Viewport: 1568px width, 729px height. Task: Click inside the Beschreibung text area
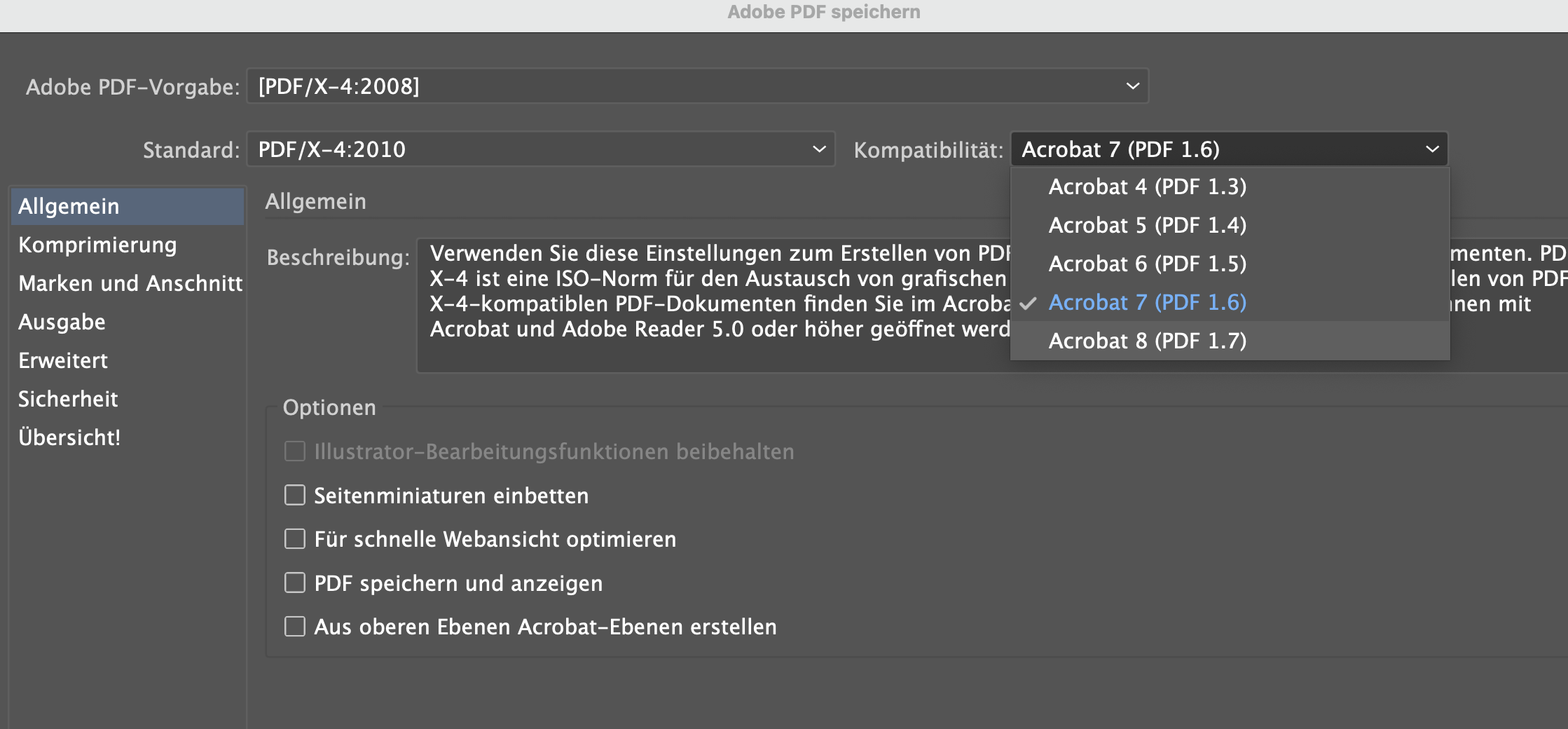click(701, 301)
